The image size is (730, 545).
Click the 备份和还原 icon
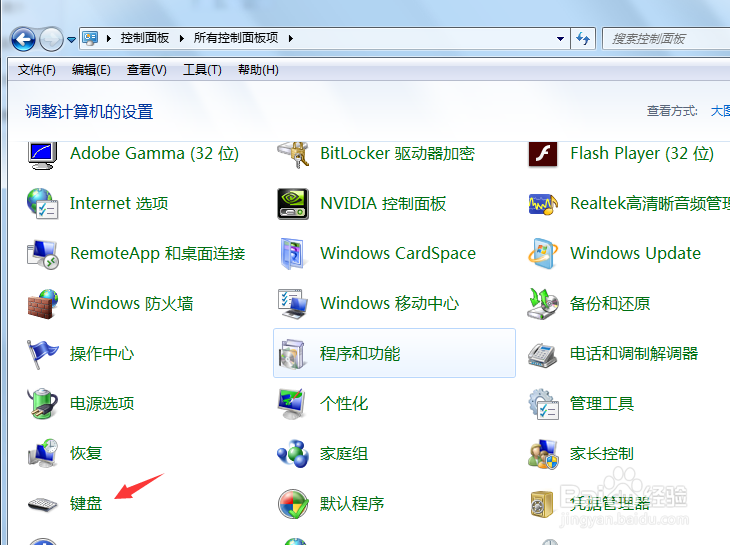coord(543,303)
